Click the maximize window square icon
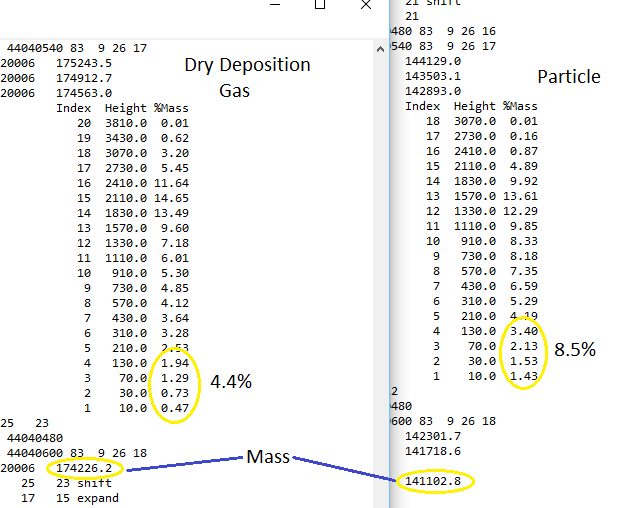The image size is (621, 508). click(320, 5)
